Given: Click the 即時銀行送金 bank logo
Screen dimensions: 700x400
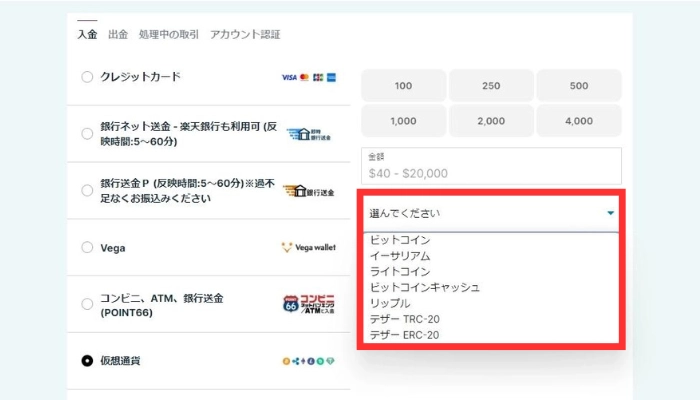Looking at the screenshot, I should [309, 134].
